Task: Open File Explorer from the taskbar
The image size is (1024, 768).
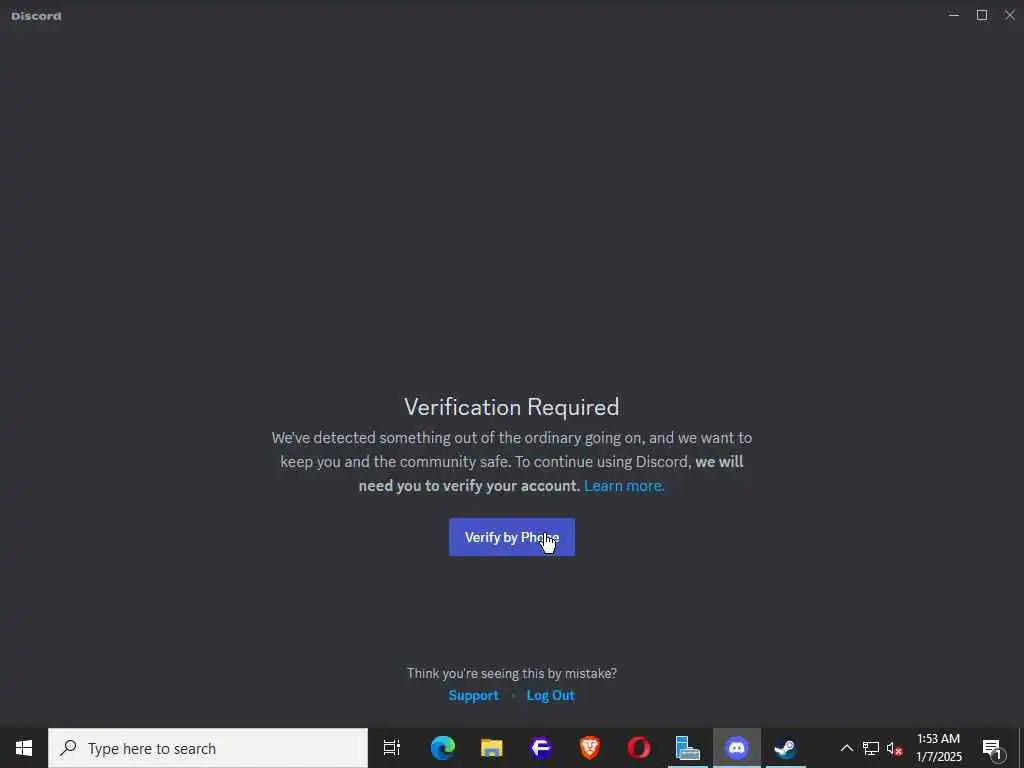Action: point(491,748)
